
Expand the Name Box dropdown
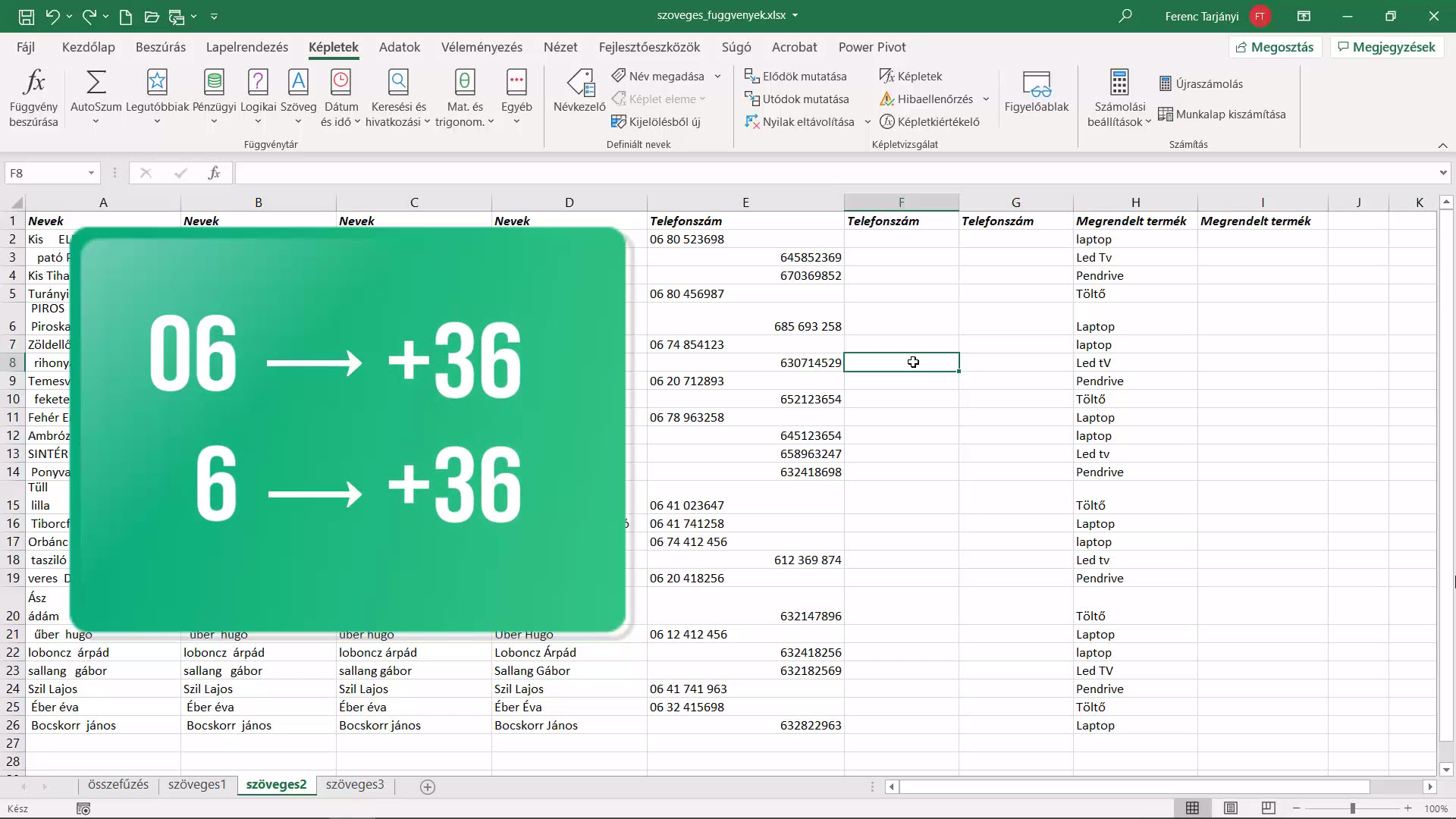91,173
